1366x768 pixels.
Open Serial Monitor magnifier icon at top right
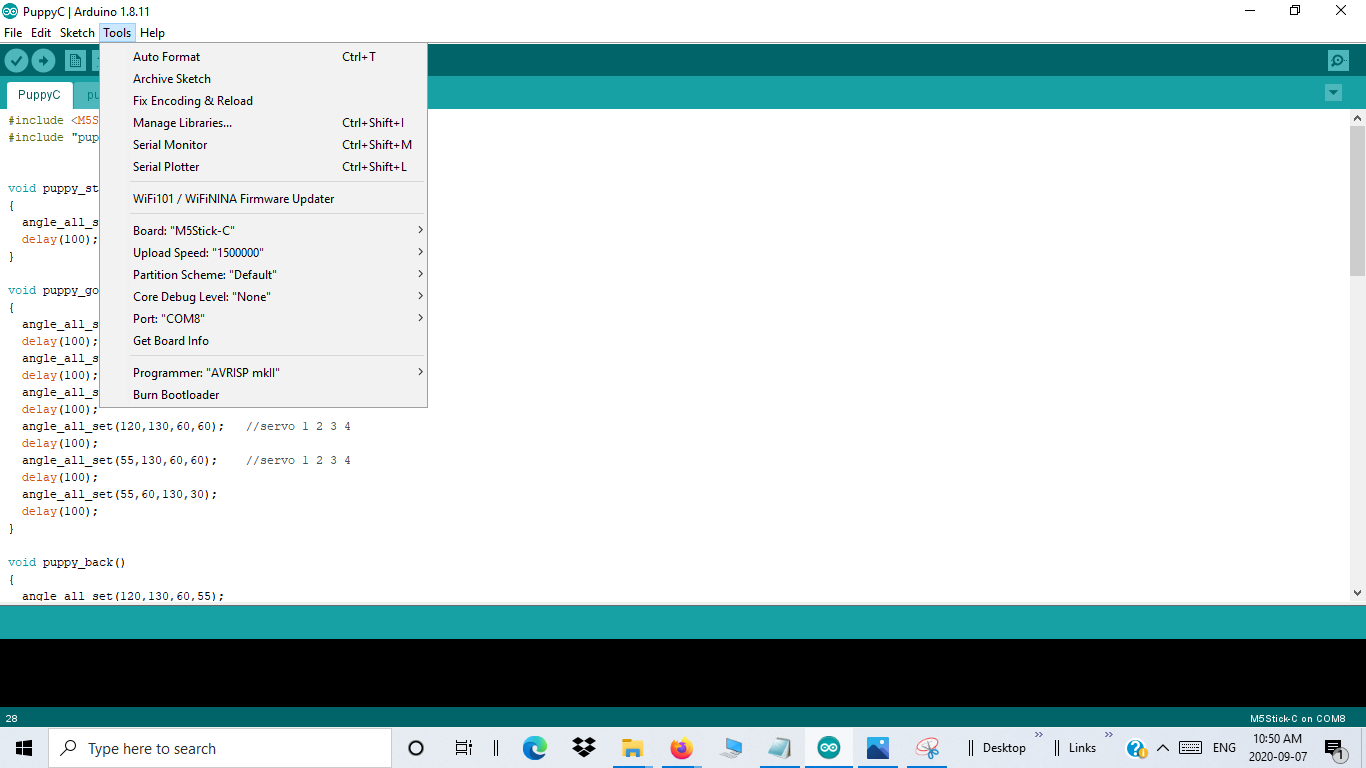[1338, 61]
